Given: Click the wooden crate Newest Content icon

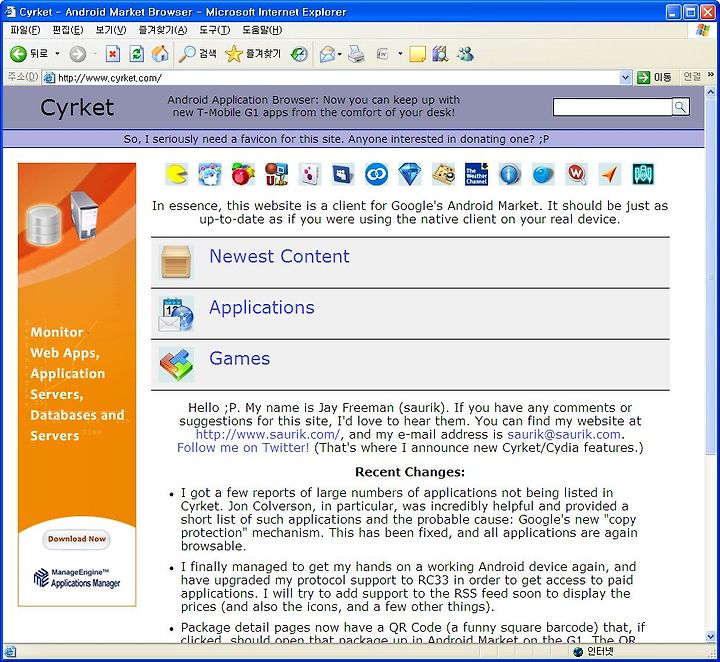Looking at the screenshot, I should click(x=176, y=262).
